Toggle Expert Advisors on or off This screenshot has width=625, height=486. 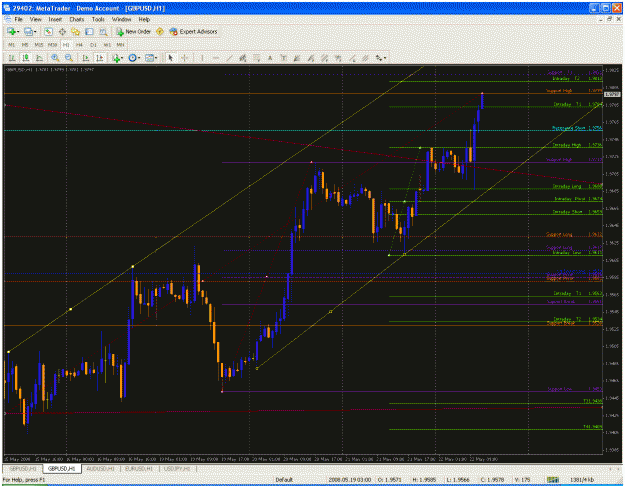[x=193, y=31]
